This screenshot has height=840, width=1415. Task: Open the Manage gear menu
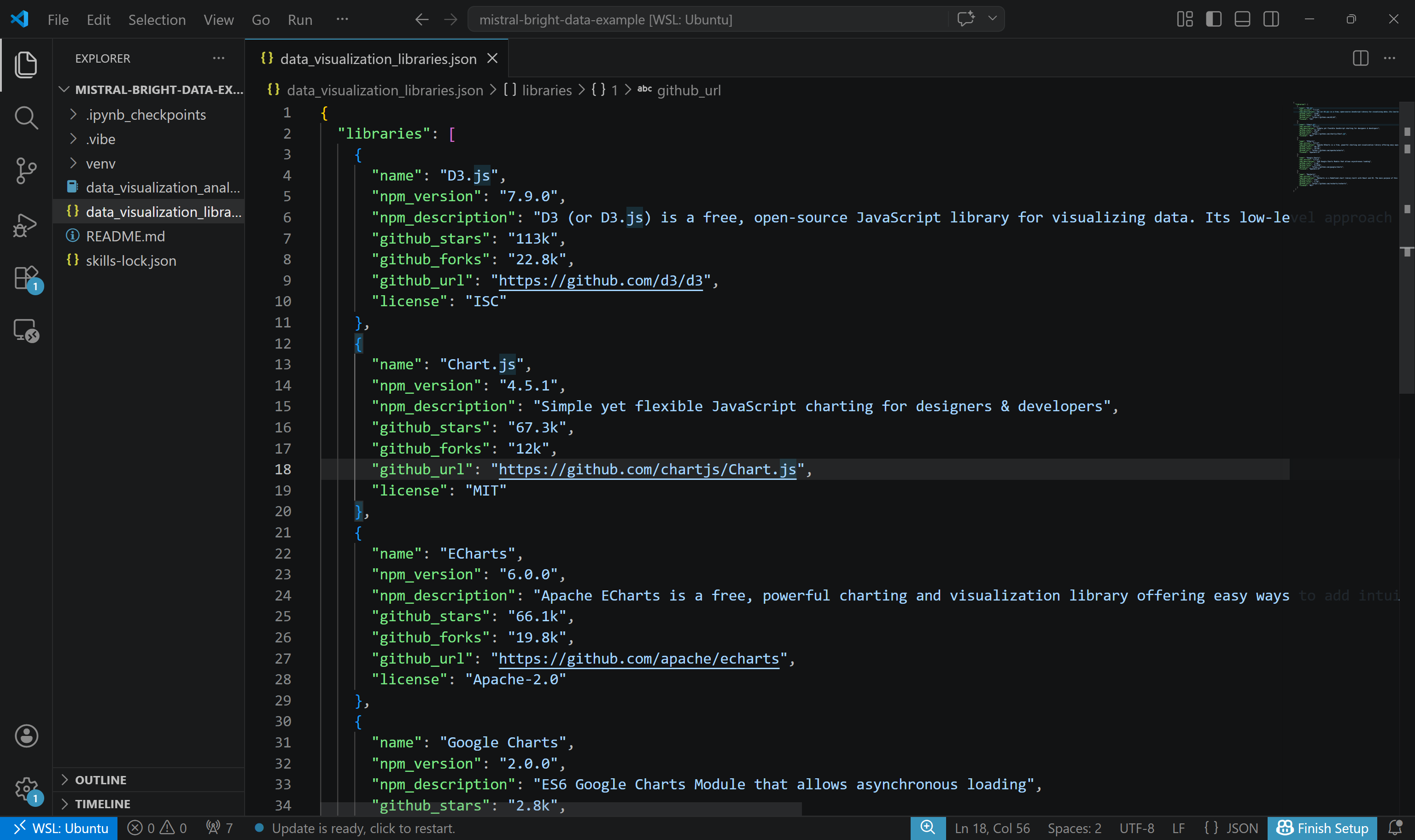26,788
